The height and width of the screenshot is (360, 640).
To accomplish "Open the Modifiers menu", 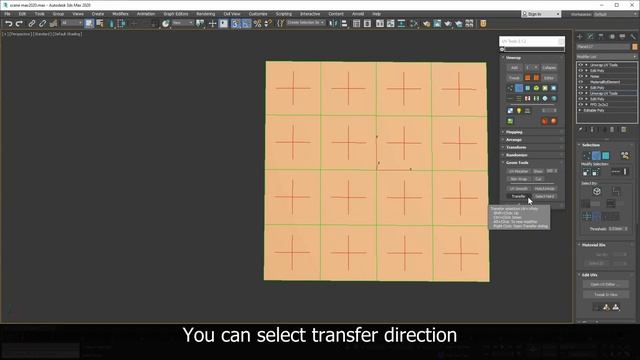I will point(120,14).
